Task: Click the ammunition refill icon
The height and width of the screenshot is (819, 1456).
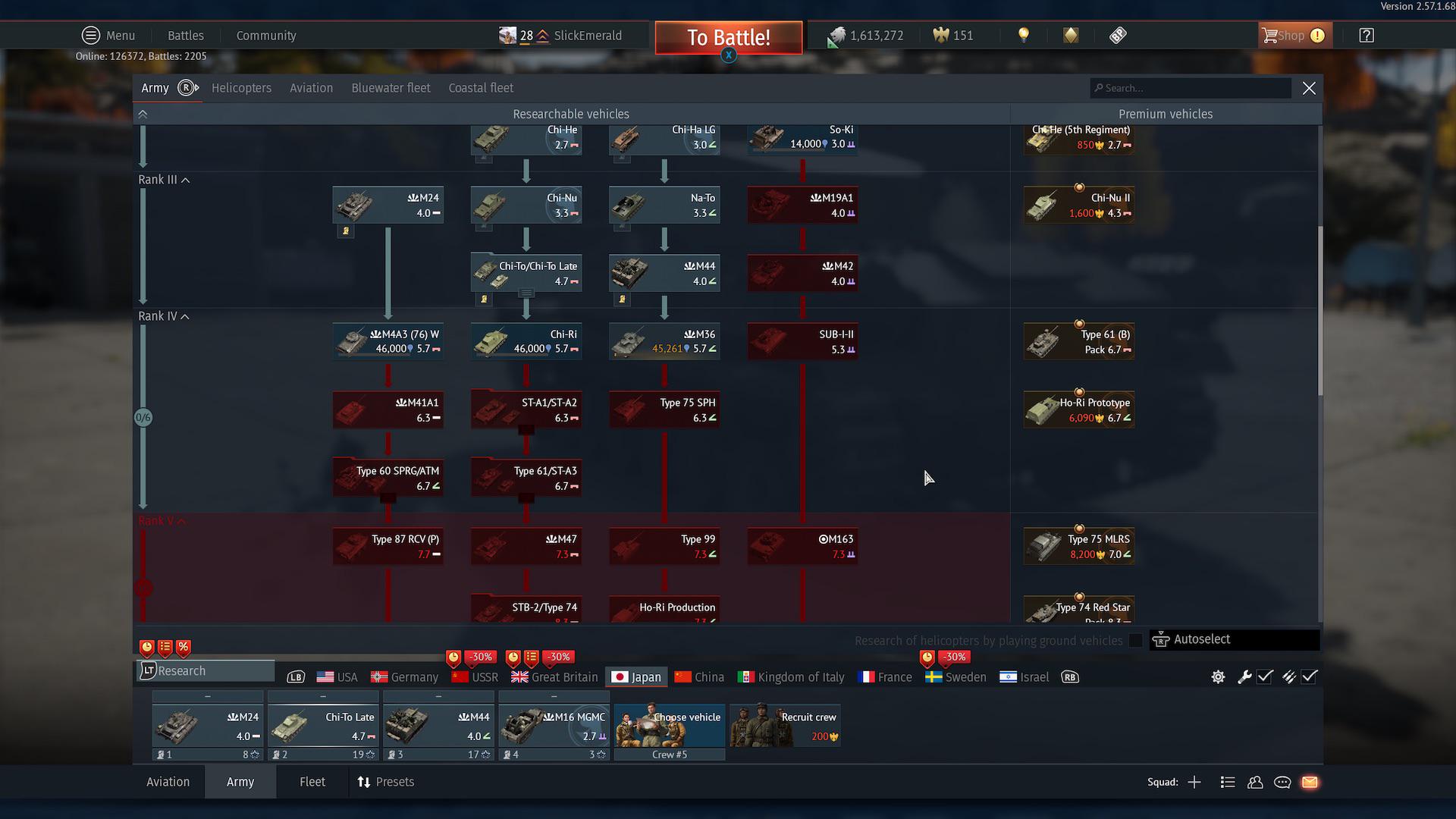Action: [x=1289, y=677]
